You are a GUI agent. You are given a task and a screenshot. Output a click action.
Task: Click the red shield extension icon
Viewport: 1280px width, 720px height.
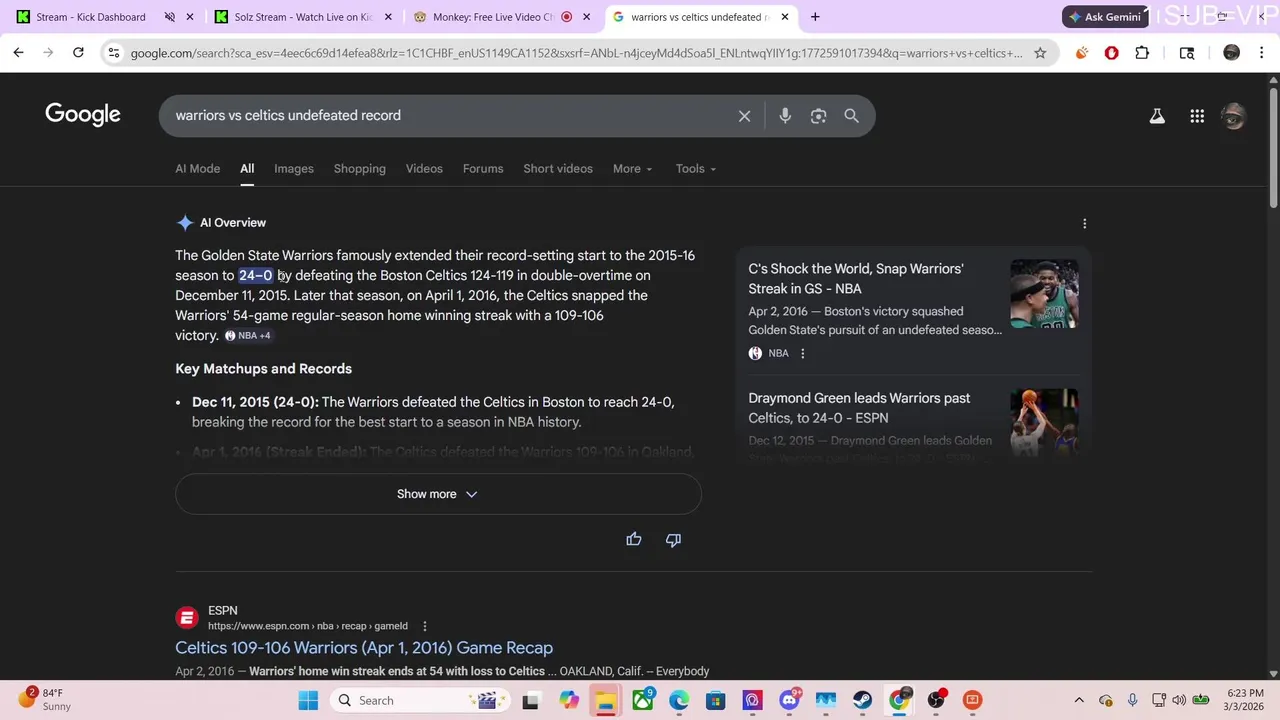click(x=1111, y=53)
